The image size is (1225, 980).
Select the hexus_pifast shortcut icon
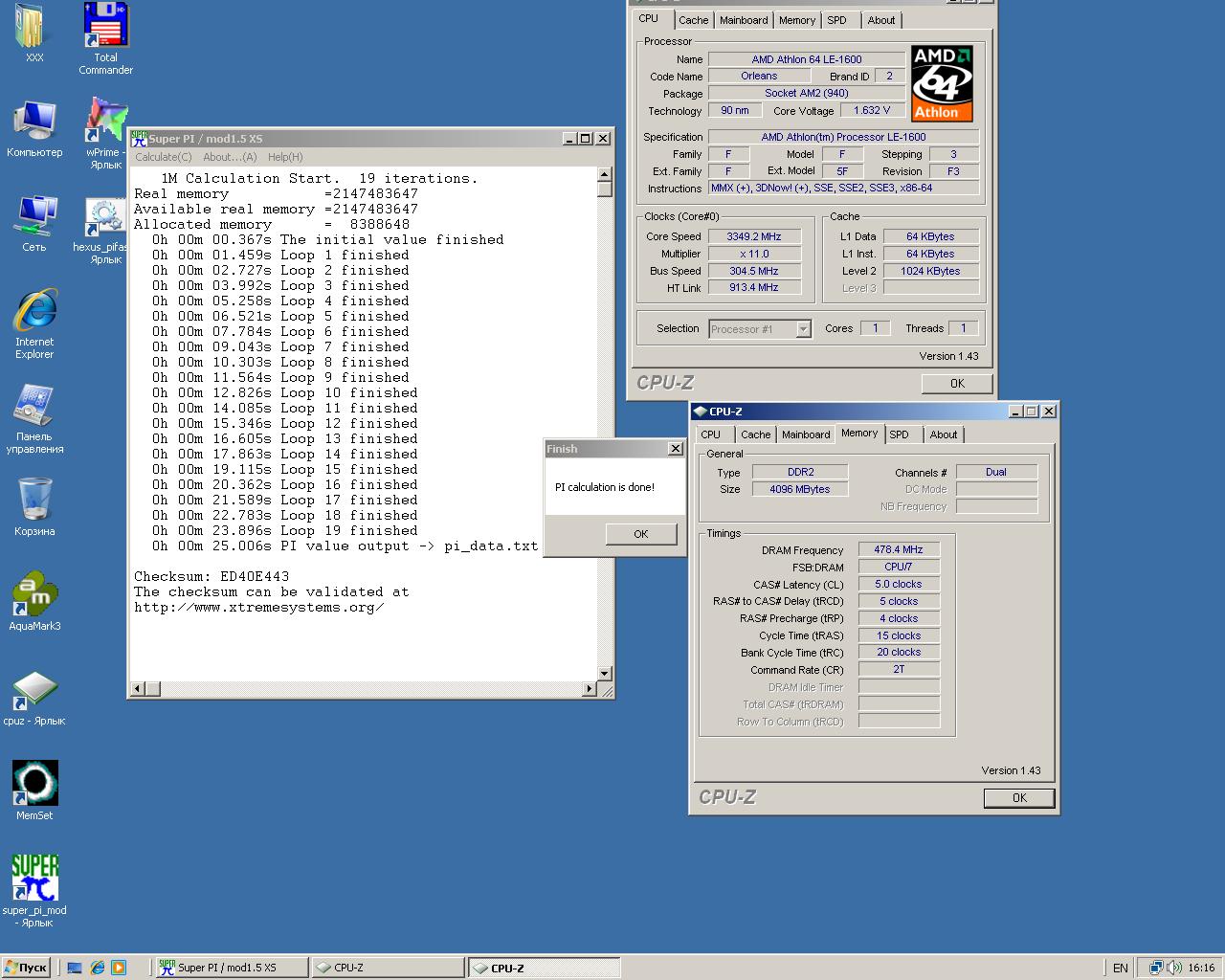tap(103, 231)
